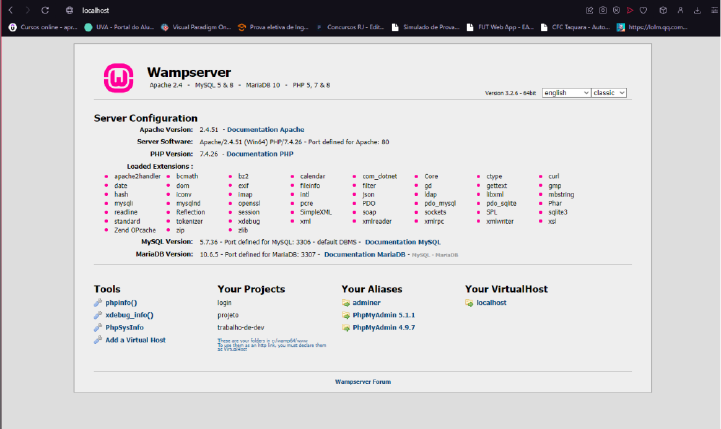This screenshot has height=429, width=721.
Task: Open the user profile icon
Action: coord(680,10)
